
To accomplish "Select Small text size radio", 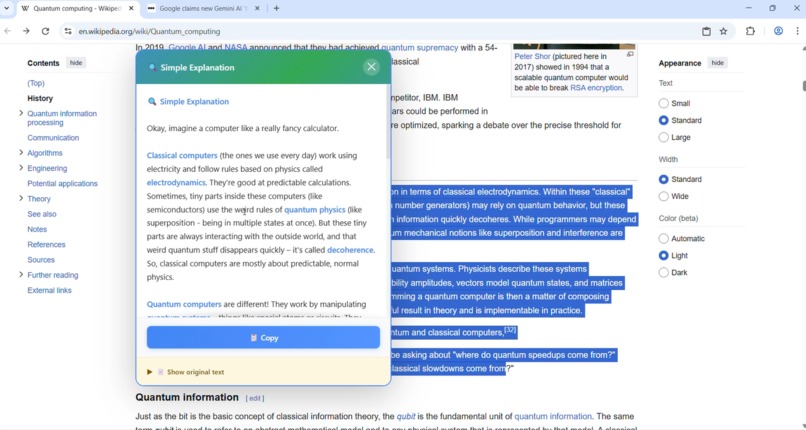I will pos(664,103).
